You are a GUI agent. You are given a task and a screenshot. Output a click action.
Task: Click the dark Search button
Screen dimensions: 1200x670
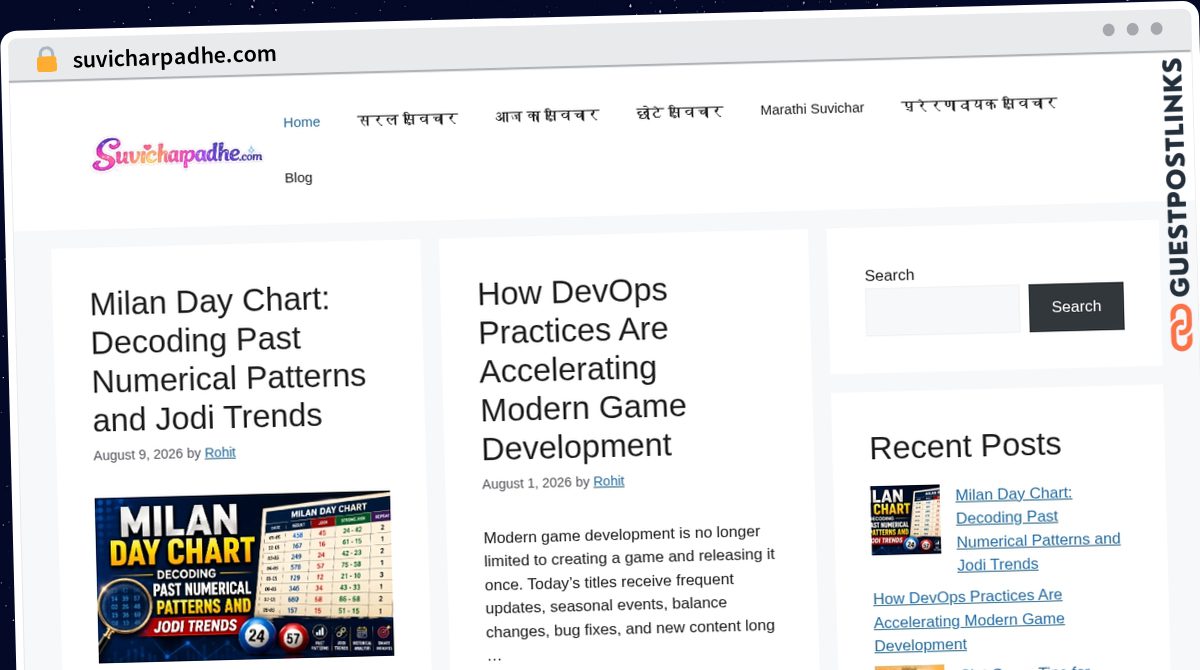click(1076, 307)
